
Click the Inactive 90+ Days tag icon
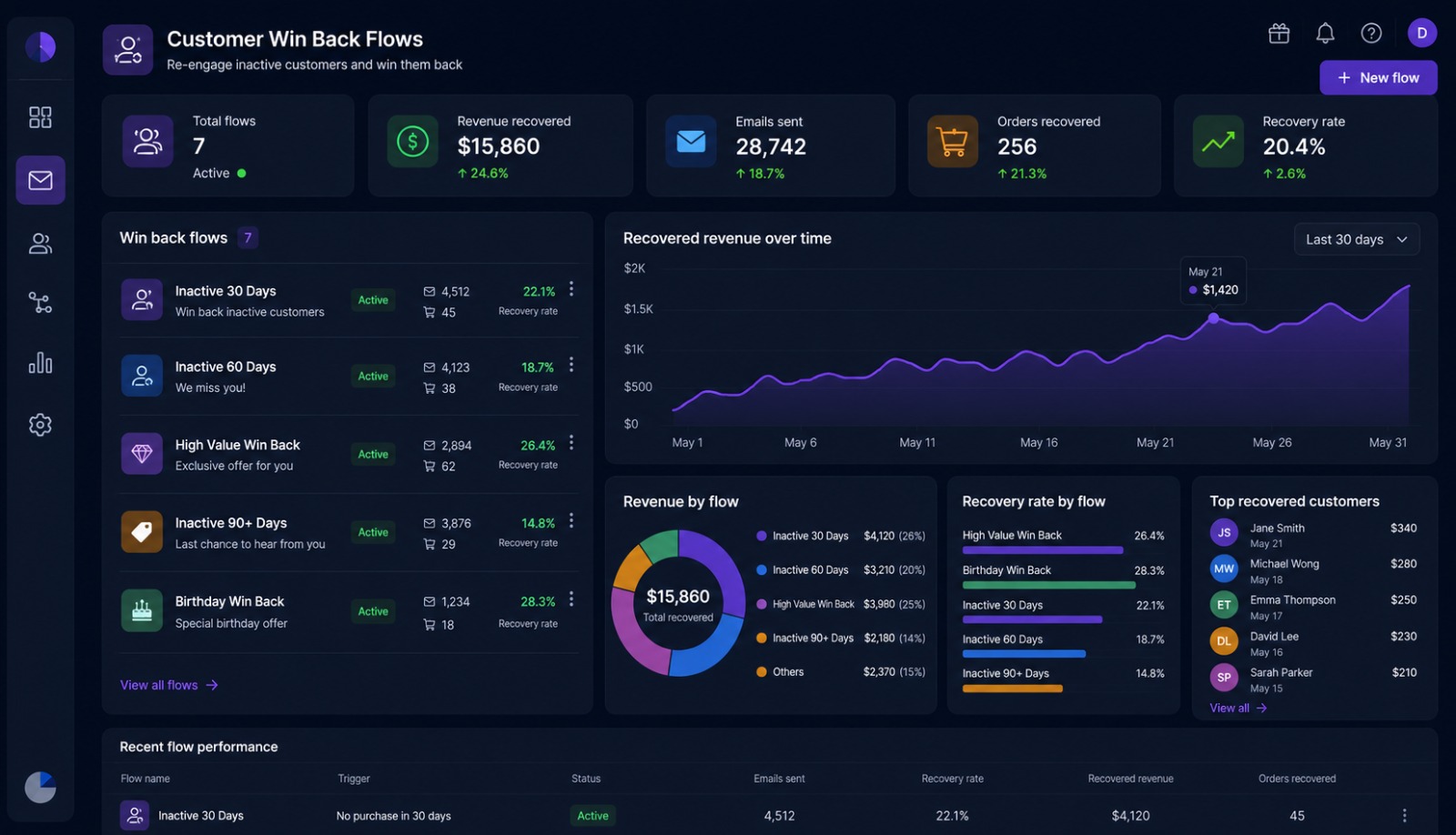(x=142, y=532)
